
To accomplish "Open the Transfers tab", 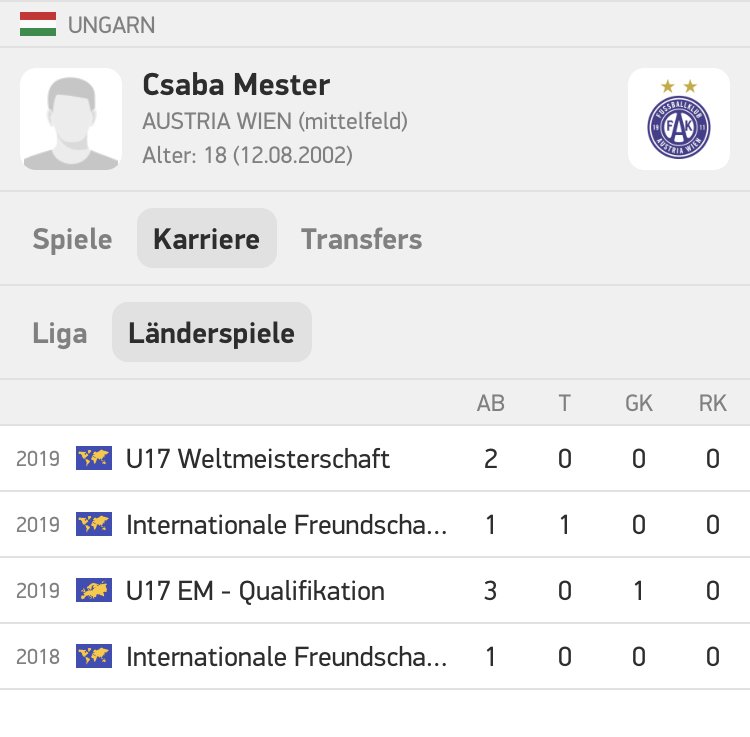I will [362, 238].
